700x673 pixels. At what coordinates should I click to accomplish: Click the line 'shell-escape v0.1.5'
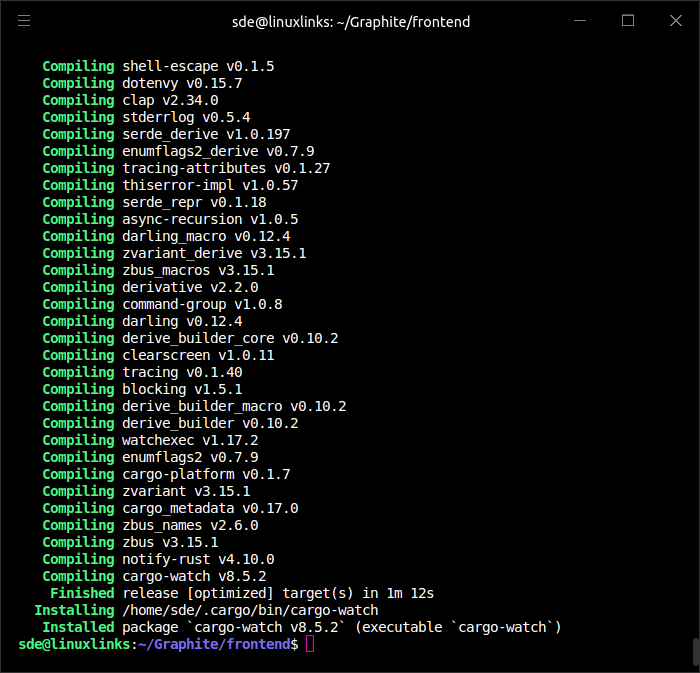pos(198,66)
